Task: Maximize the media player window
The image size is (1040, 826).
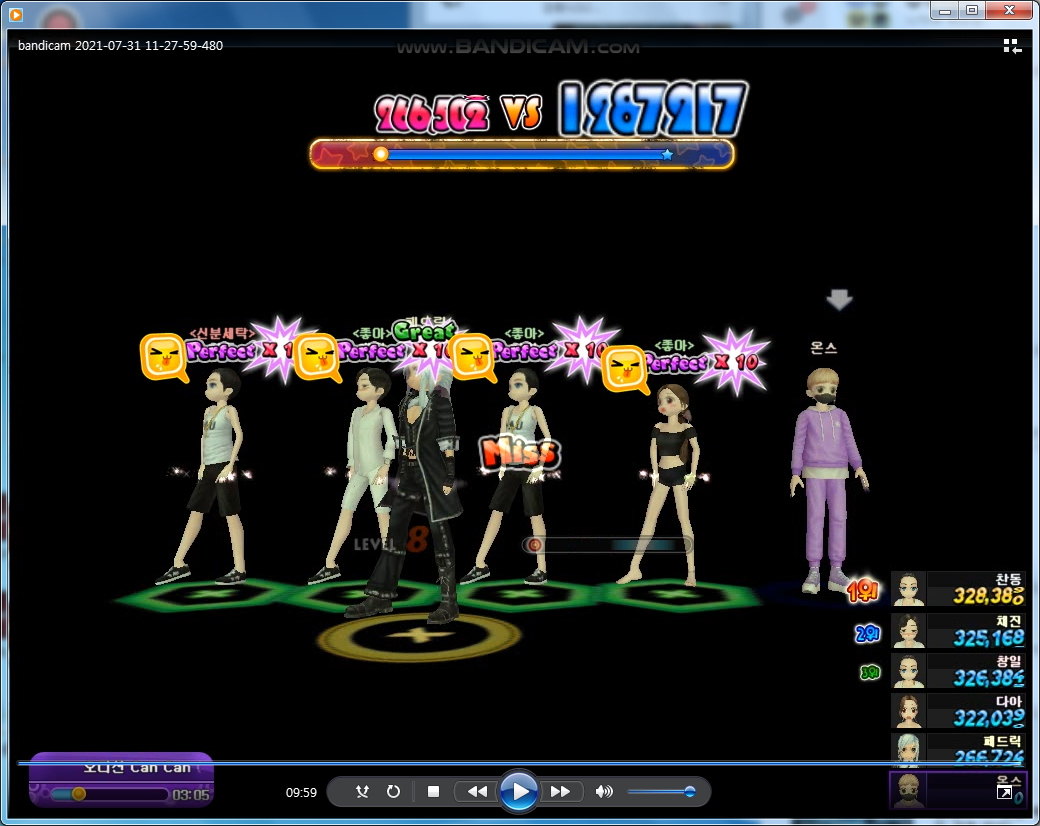Action: point(972,10)
